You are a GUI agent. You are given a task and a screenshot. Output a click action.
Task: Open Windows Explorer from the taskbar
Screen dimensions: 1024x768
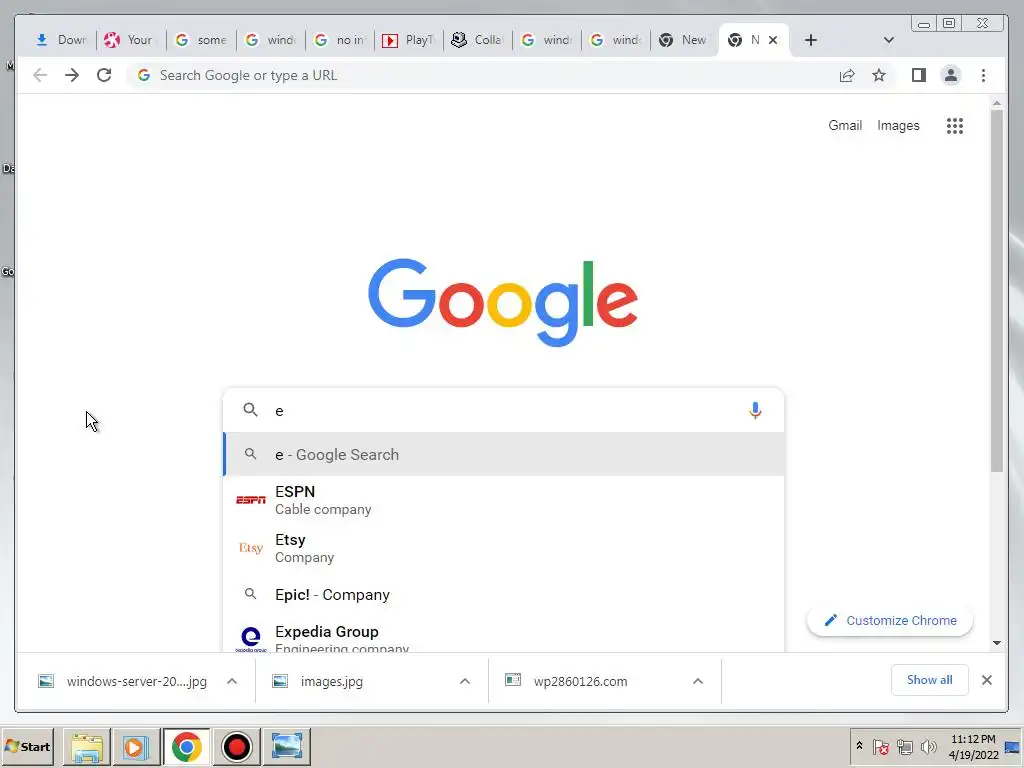coord(87,746)
